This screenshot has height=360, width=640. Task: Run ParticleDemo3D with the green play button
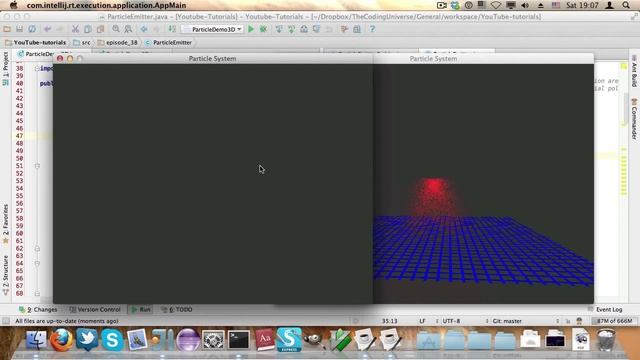(251, 29)
